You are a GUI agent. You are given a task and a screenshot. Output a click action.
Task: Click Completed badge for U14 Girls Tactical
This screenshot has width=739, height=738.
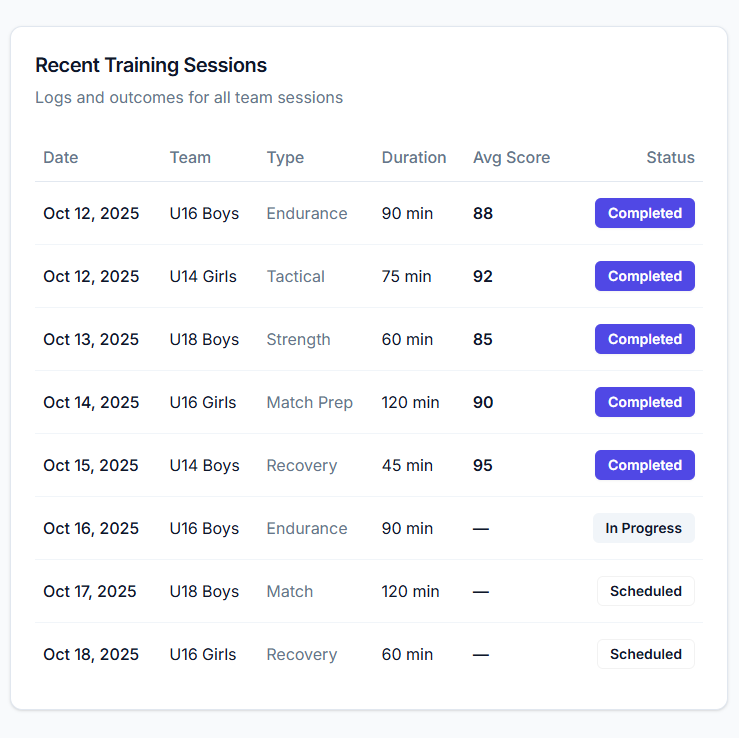[645, 276]
